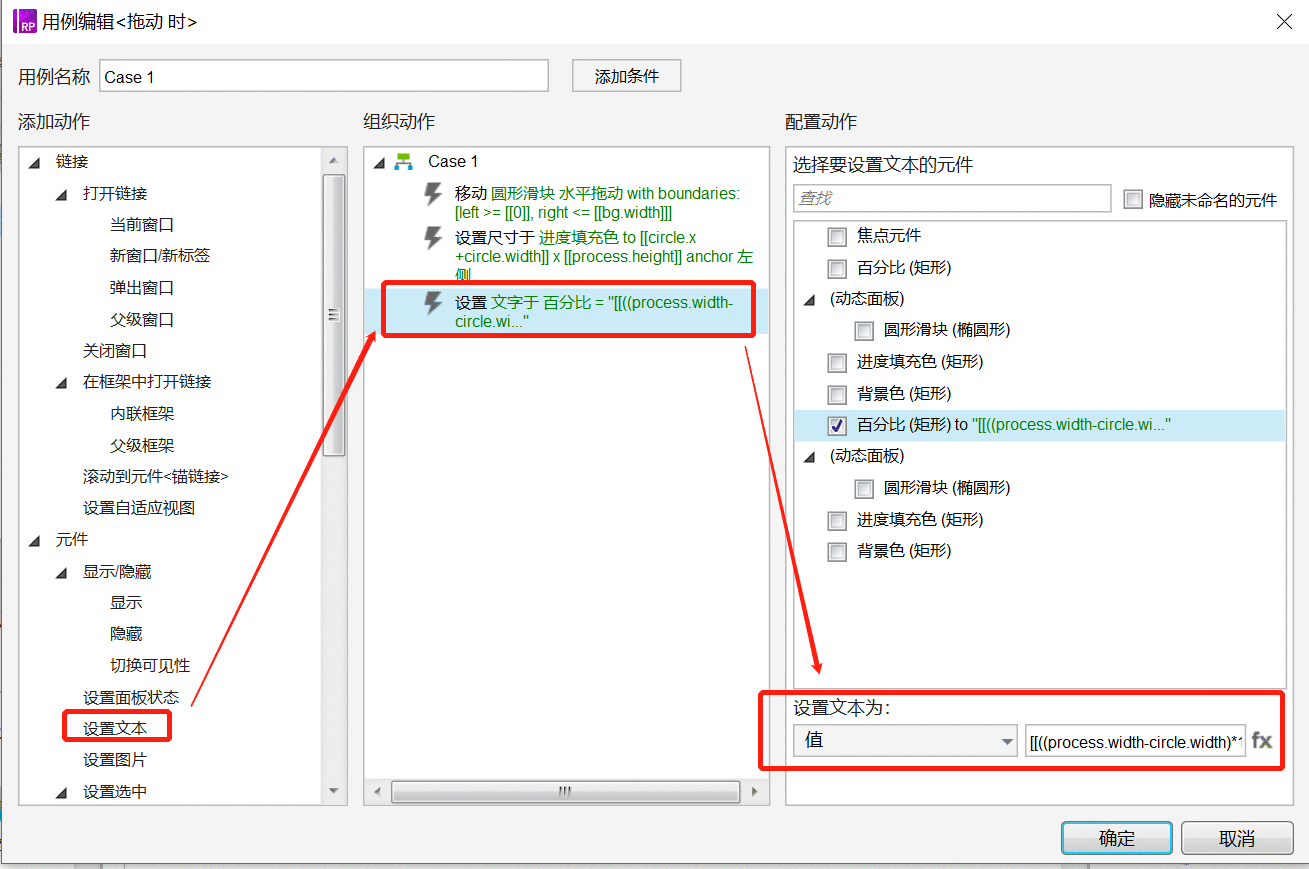Check the second 圆形滑块 (椭圆形) checkbox
This screenshot has width=1309, height=869.
point(864,488)
